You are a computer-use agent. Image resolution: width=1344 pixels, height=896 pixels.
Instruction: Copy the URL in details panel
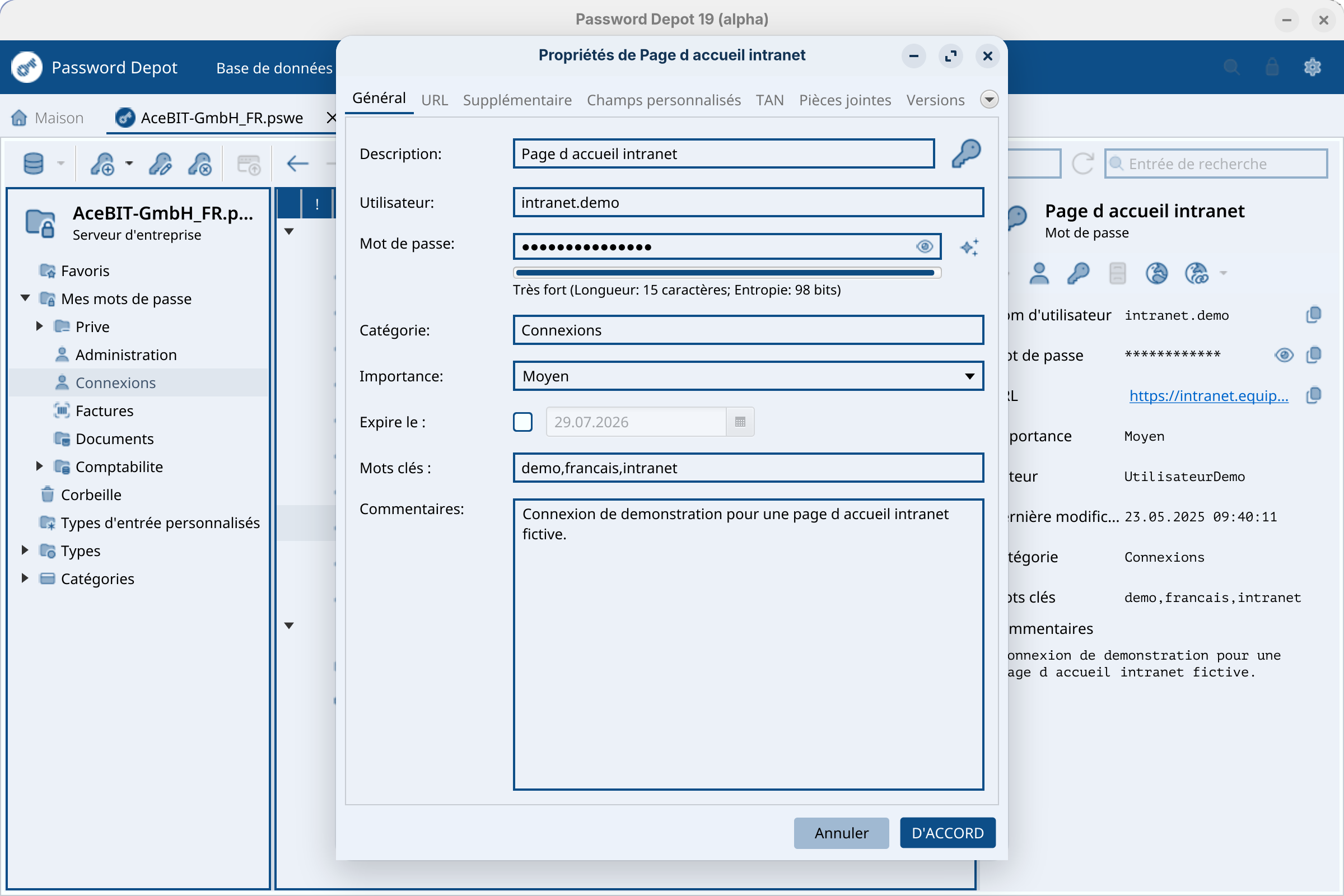[1314, 395]
